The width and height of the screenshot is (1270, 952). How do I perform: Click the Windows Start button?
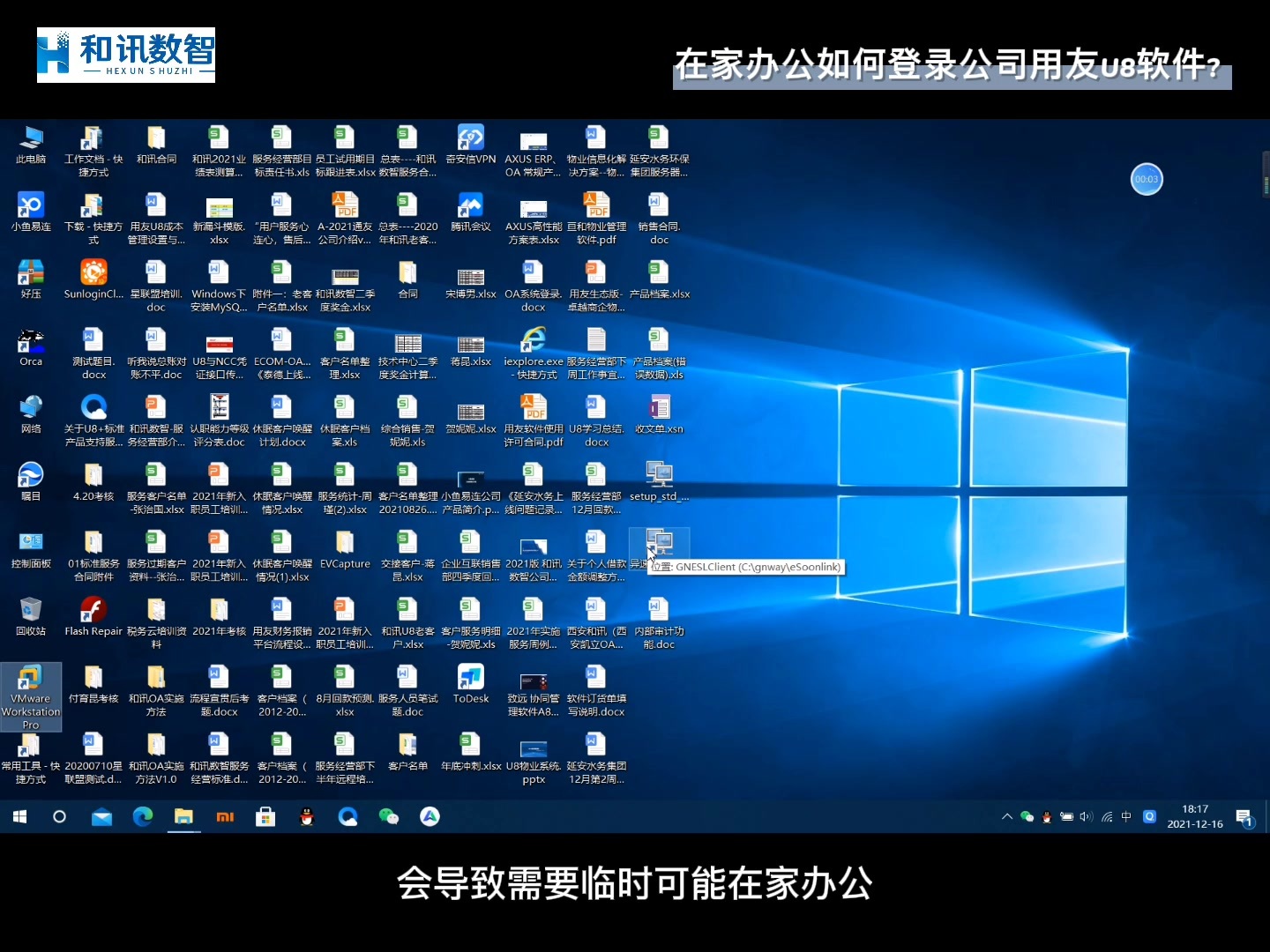pyautogui.click(x=19, y=817)
